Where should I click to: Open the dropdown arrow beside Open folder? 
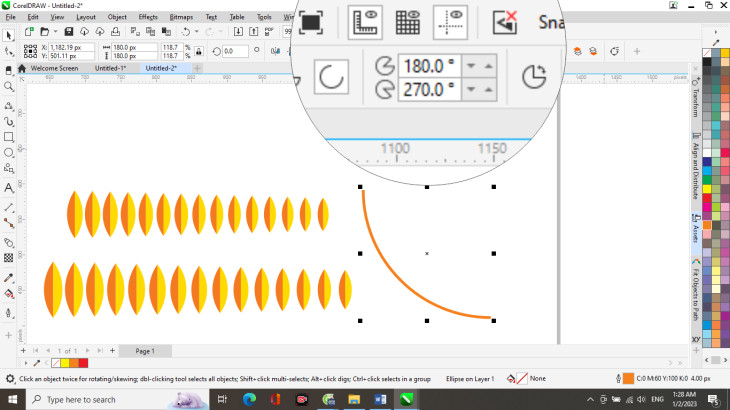click(x=55, y=32)
